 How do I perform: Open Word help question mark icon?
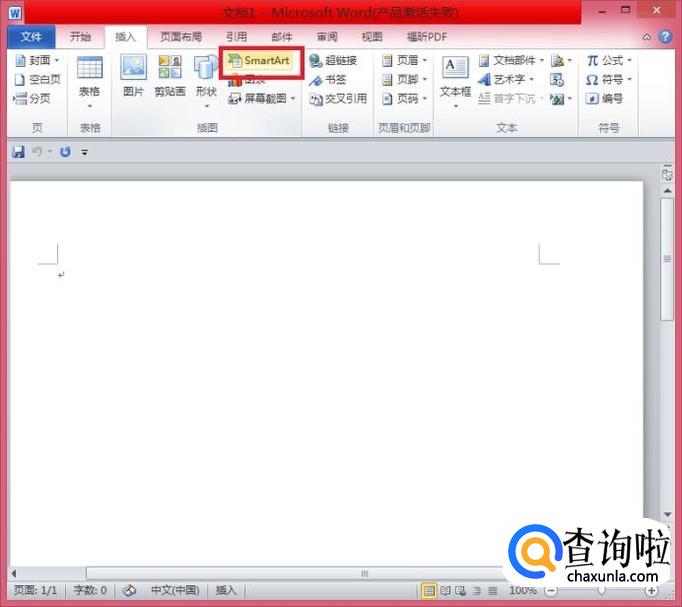click(x=665, y=37)
